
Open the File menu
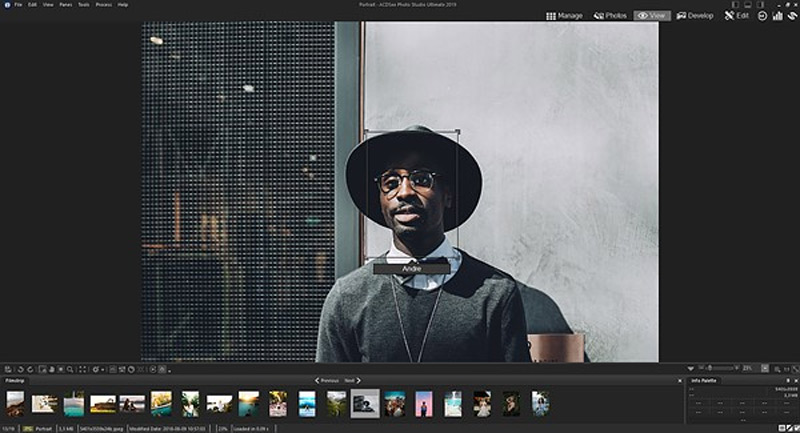[18, 5]
